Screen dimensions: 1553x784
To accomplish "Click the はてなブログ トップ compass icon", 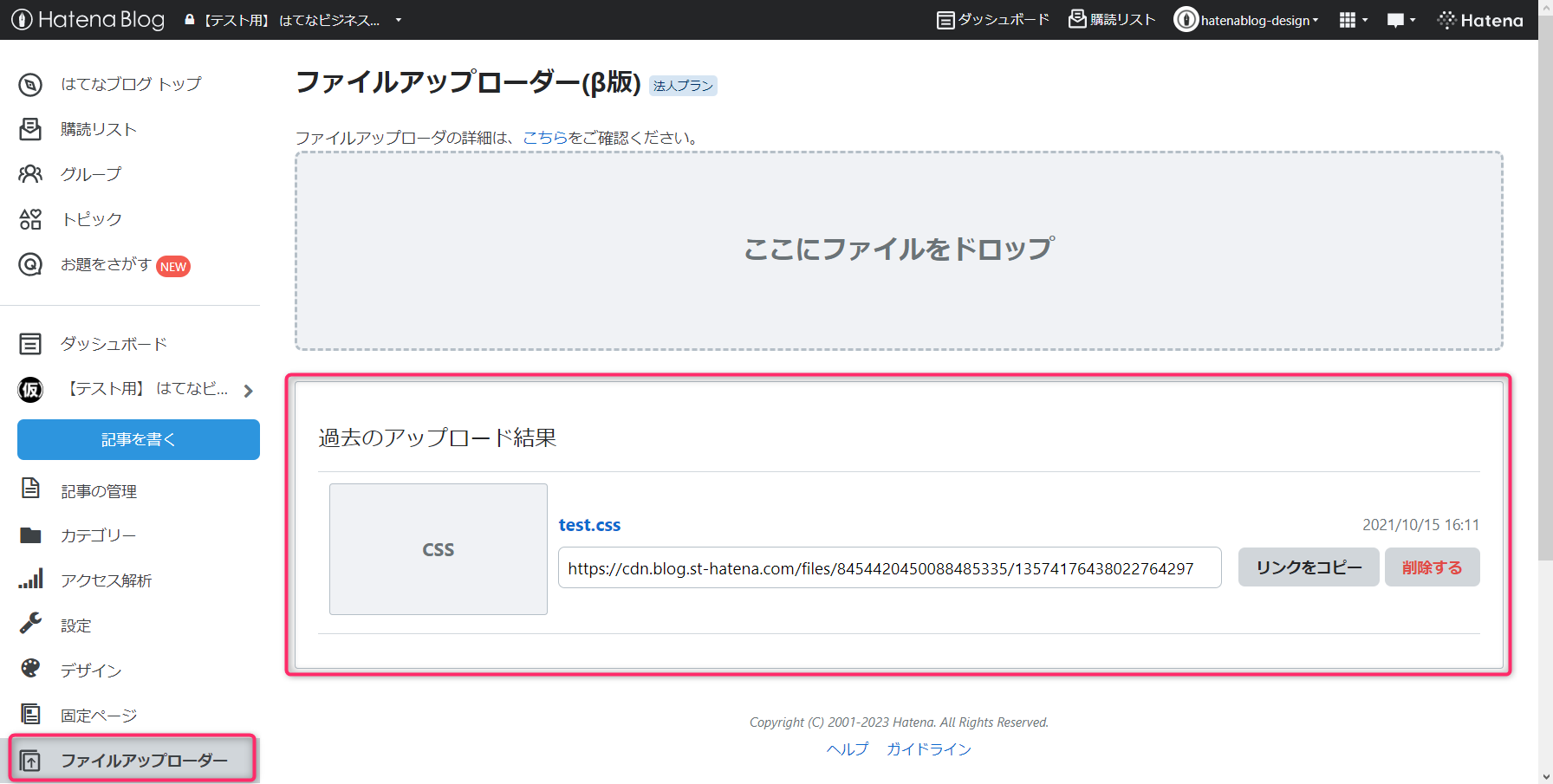I will coord(30,84).
